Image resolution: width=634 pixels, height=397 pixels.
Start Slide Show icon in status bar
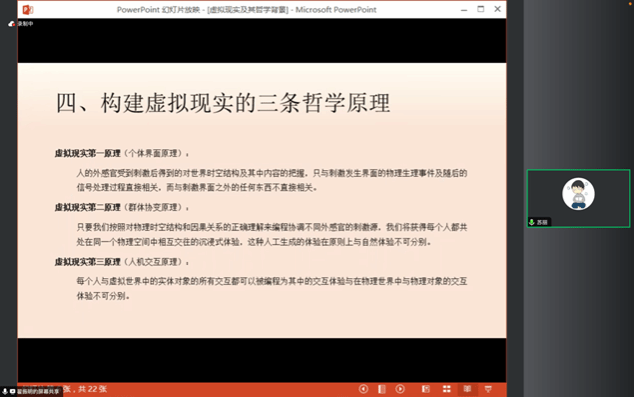pyautogui.click(x=488, y=389)
